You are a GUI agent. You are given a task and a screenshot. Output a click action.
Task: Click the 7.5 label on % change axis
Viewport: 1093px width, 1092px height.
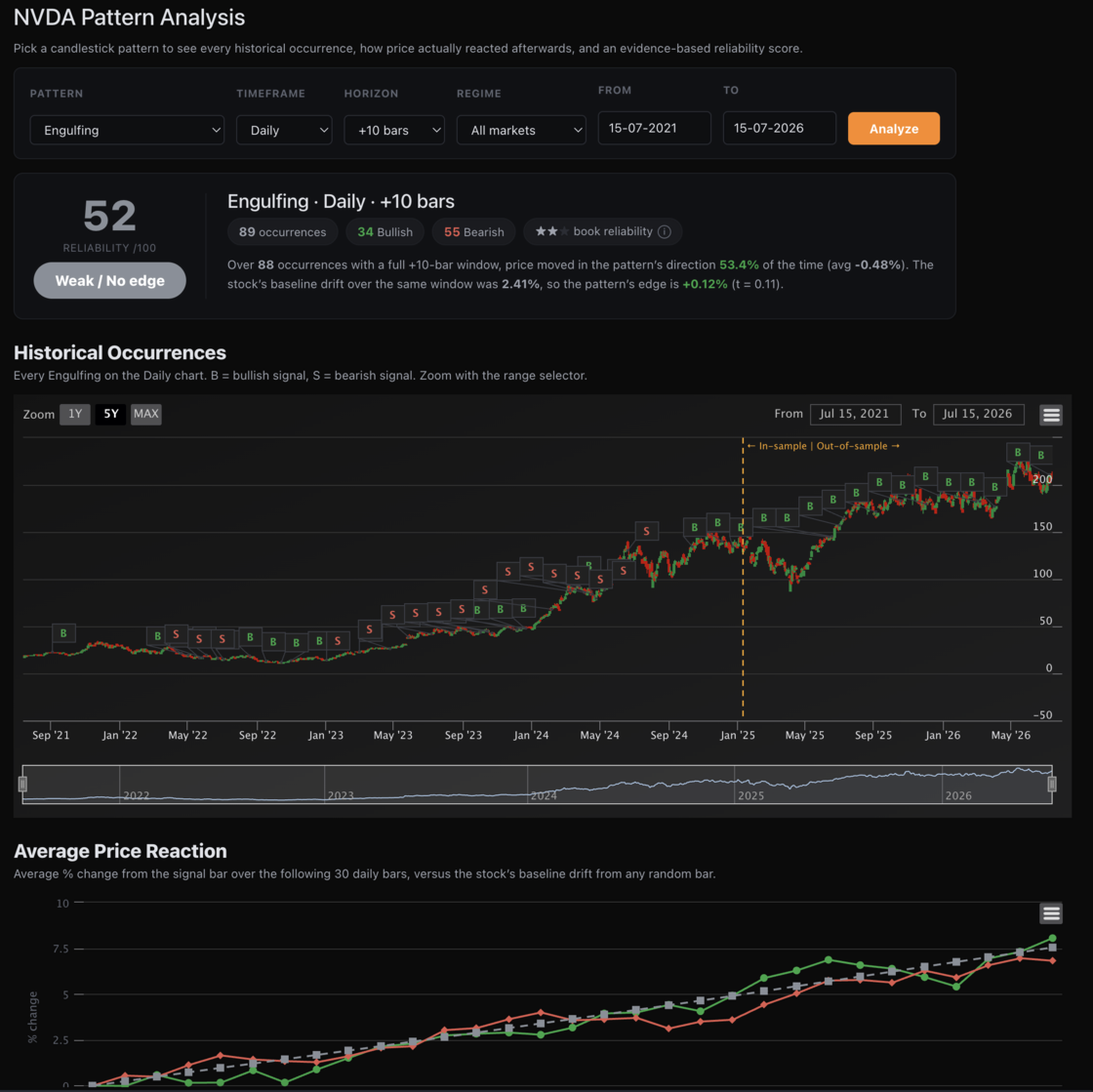point(61,950)
